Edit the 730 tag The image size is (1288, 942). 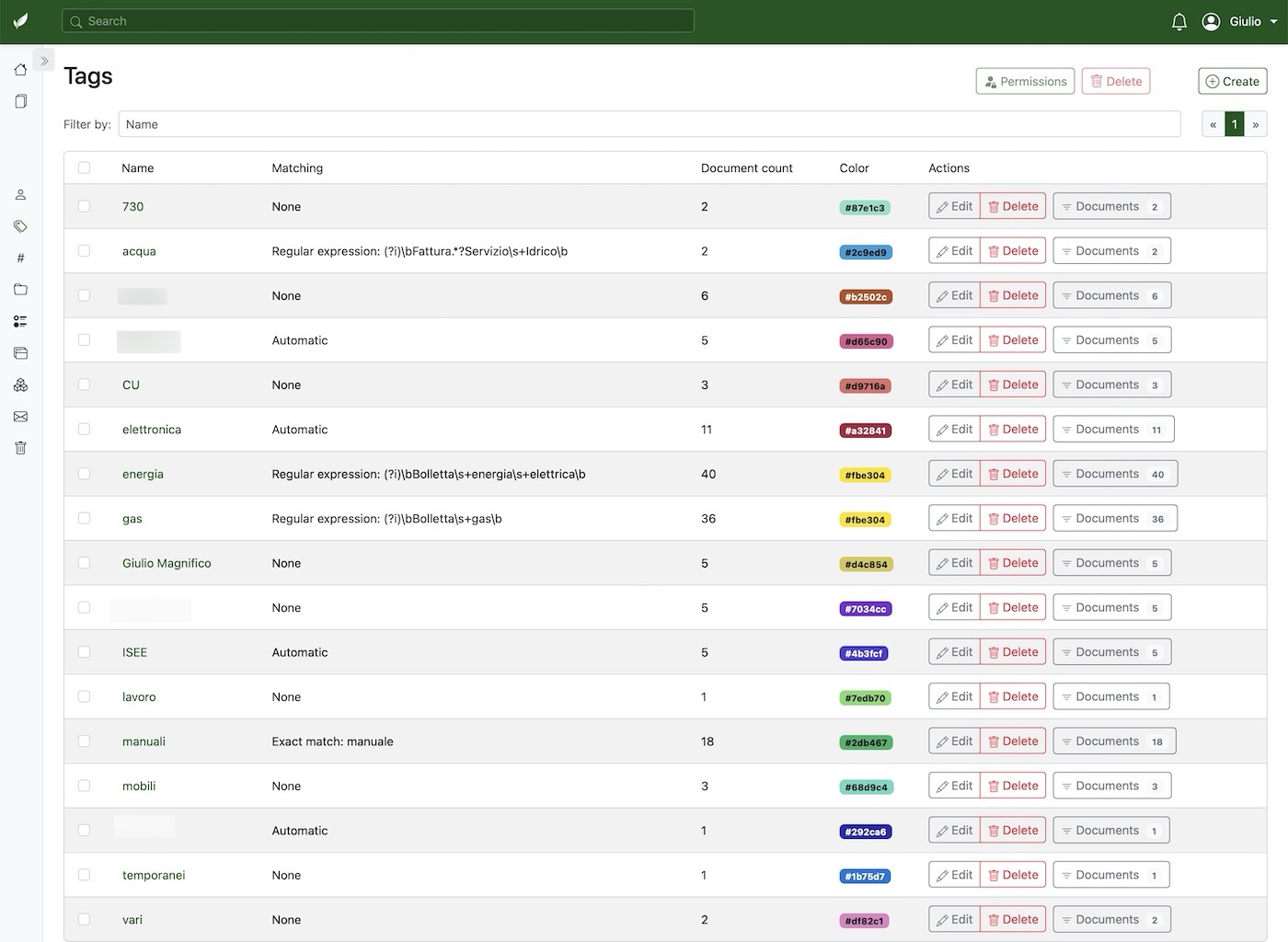pyautogui.click(x=954, y=206)
